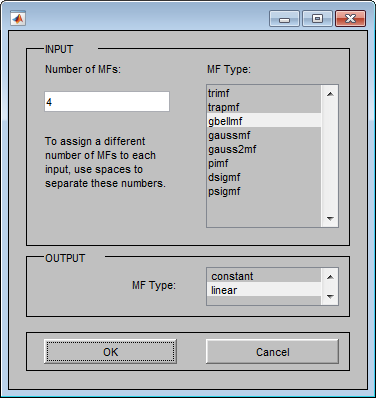Select dsigmf membership function type

(264, 177)
